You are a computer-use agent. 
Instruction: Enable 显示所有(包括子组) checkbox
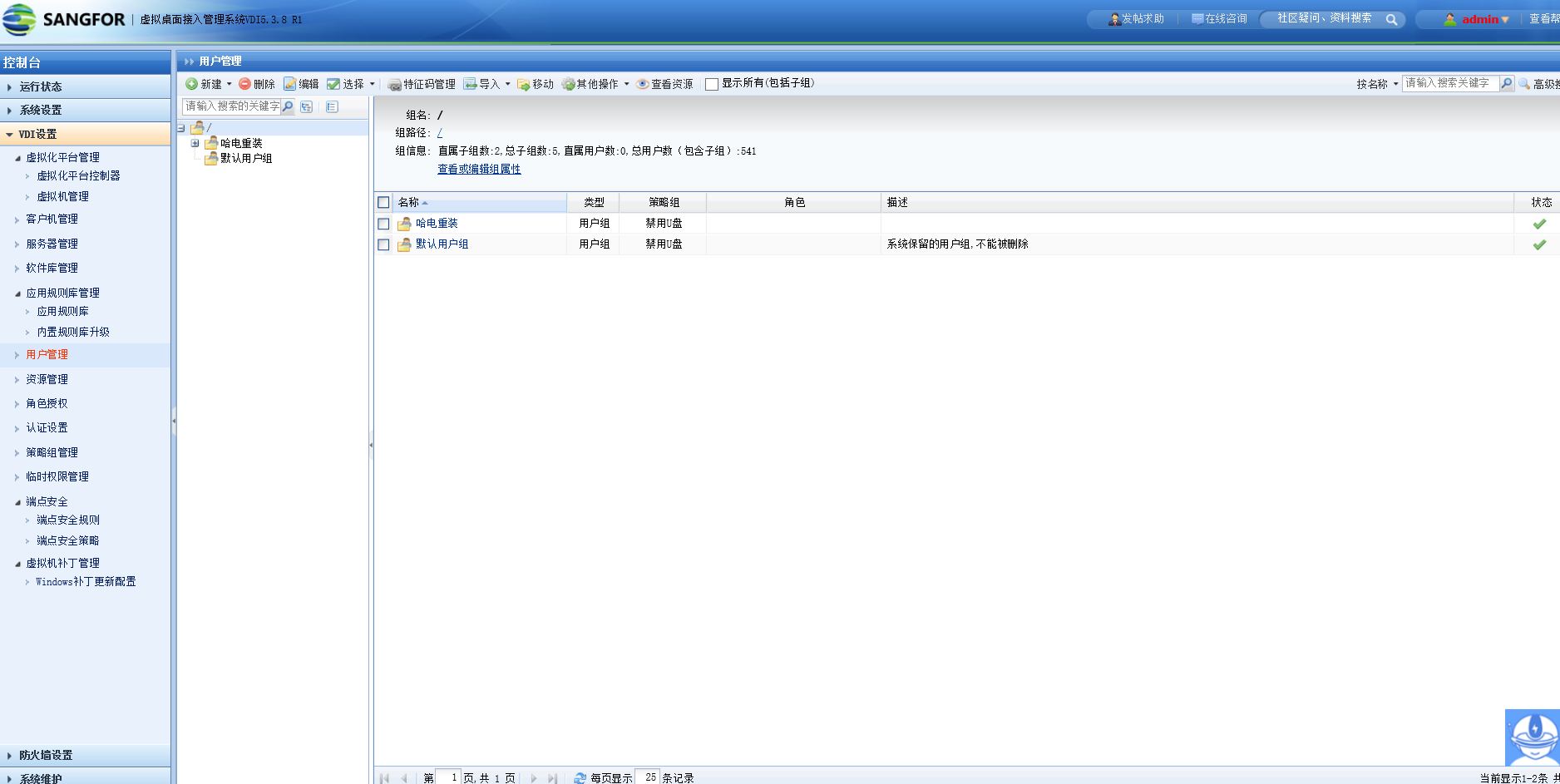(712, 84)
